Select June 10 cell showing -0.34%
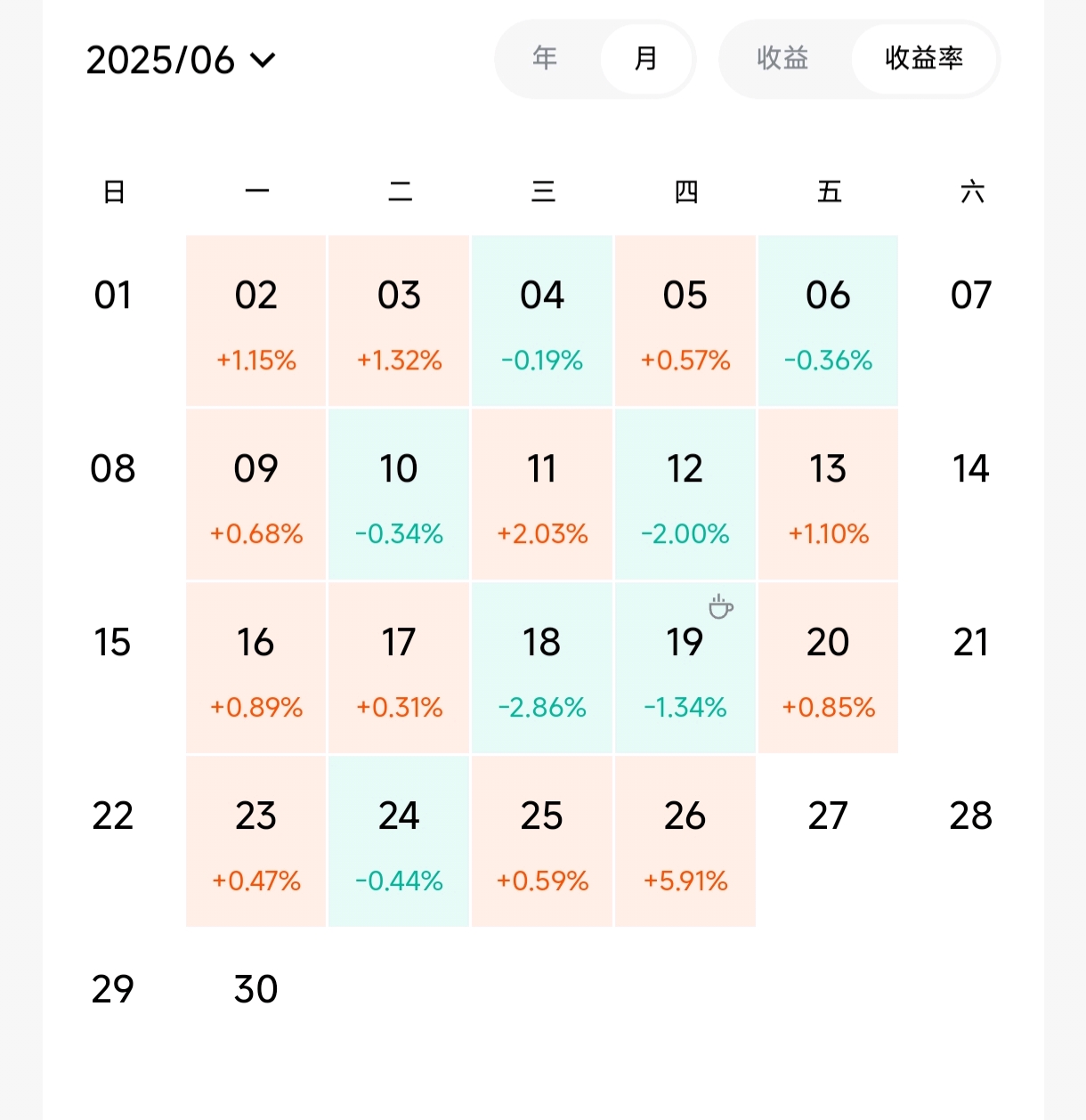The image size is (1086, 1120). click(x=399, y=494)
